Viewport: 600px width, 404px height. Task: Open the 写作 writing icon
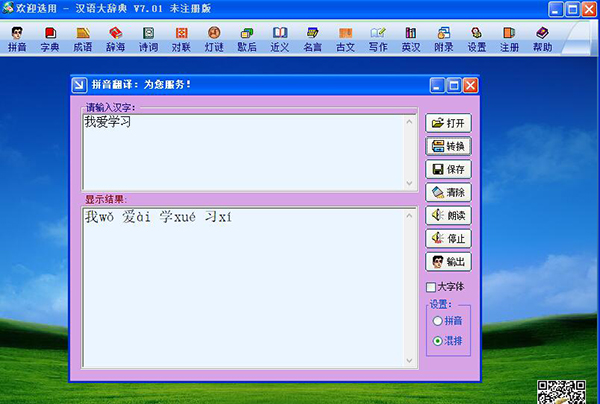pyautogui.click(x=378, y=39)
